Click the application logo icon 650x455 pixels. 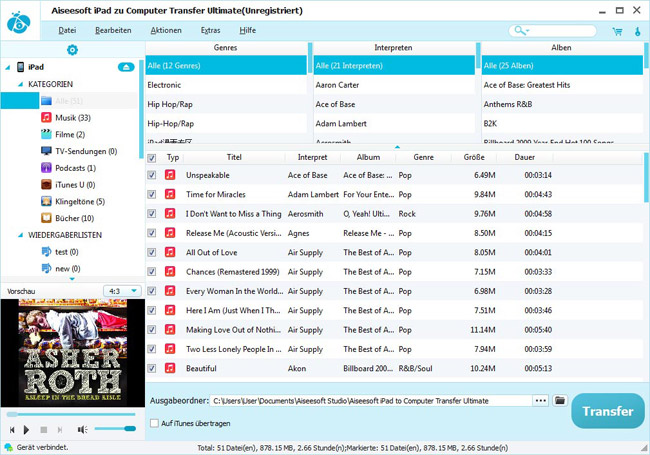tap(19, 22)
